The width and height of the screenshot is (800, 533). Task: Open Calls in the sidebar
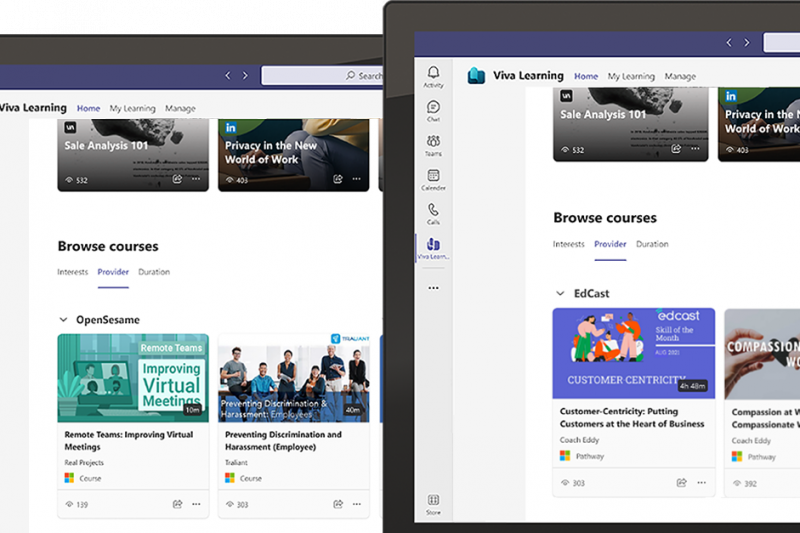tap(433, 214)
